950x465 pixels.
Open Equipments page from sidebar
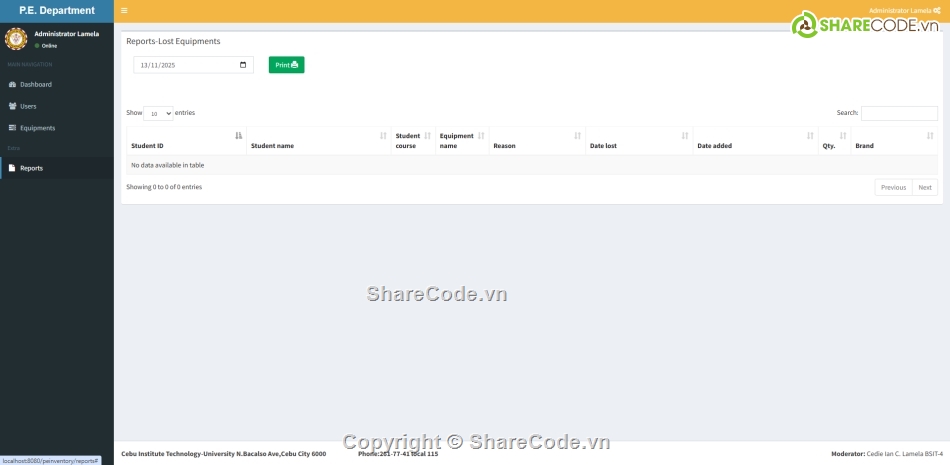[x=37, y=128]
